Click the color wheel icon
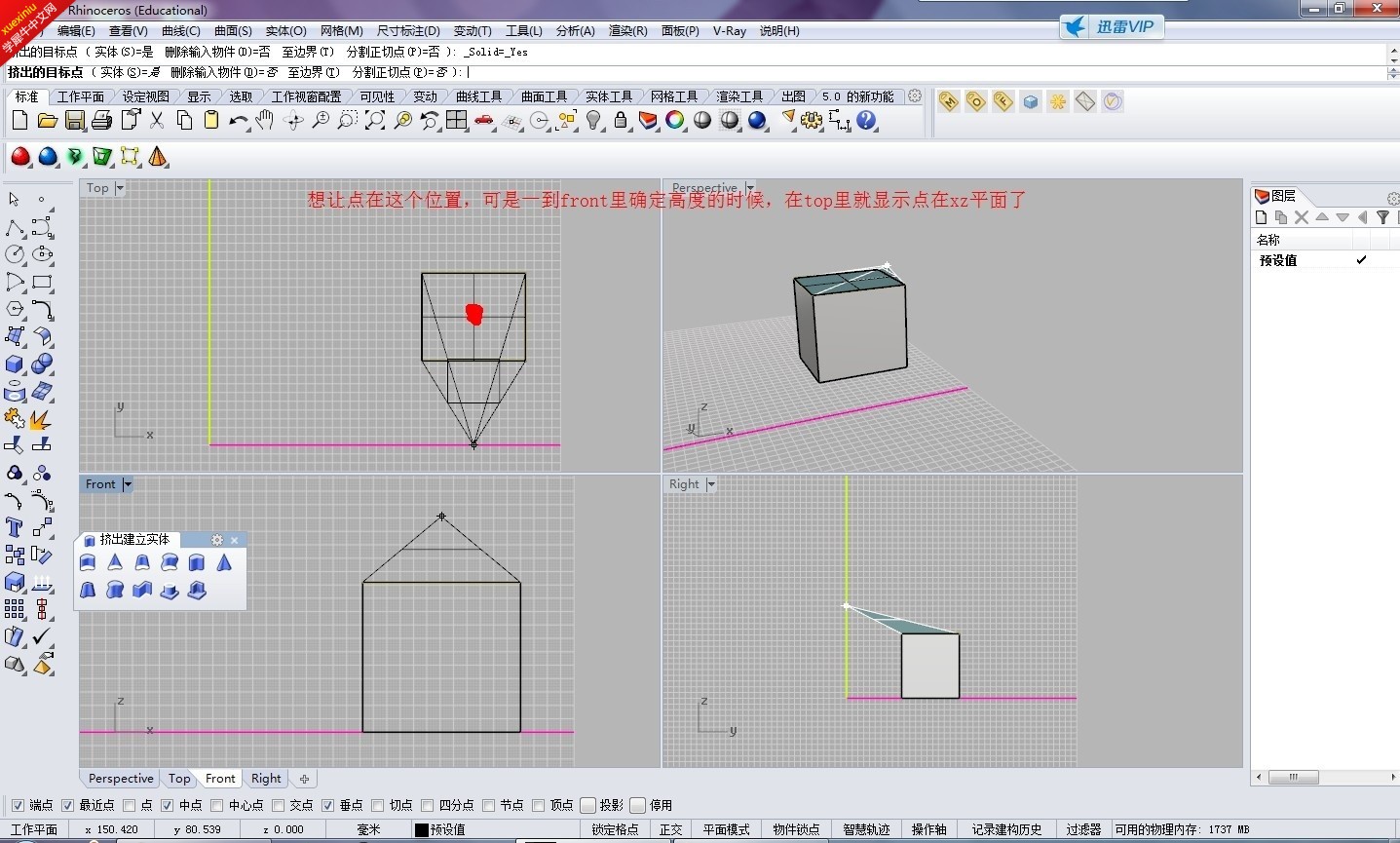Viewport: 1400px width, 843px height. [x=675, y=120]
